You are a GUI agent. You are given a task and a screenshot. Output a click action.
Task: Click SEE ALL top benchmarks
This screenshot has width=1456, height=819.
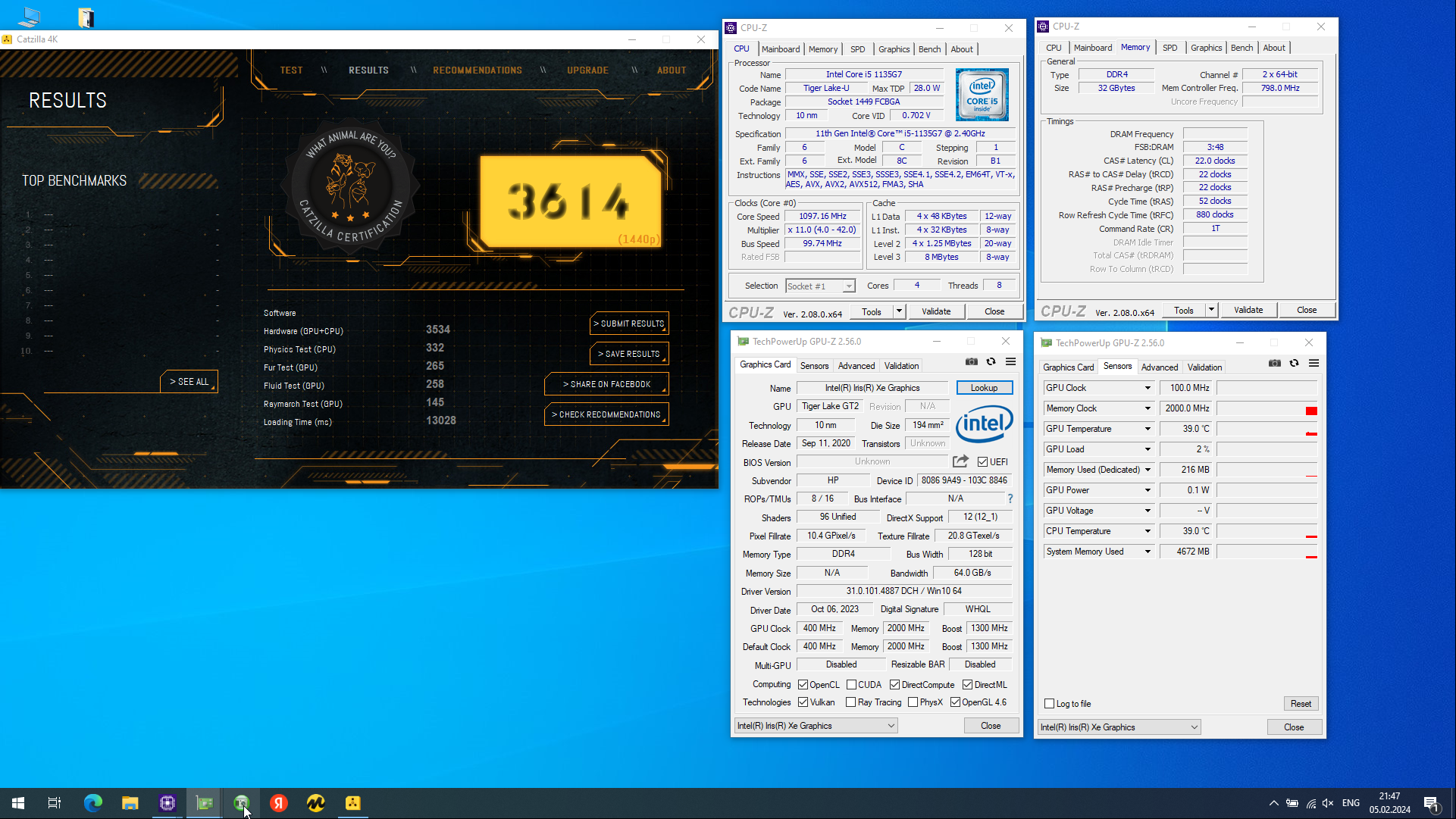pyautogui.click(x=189, y=382)
